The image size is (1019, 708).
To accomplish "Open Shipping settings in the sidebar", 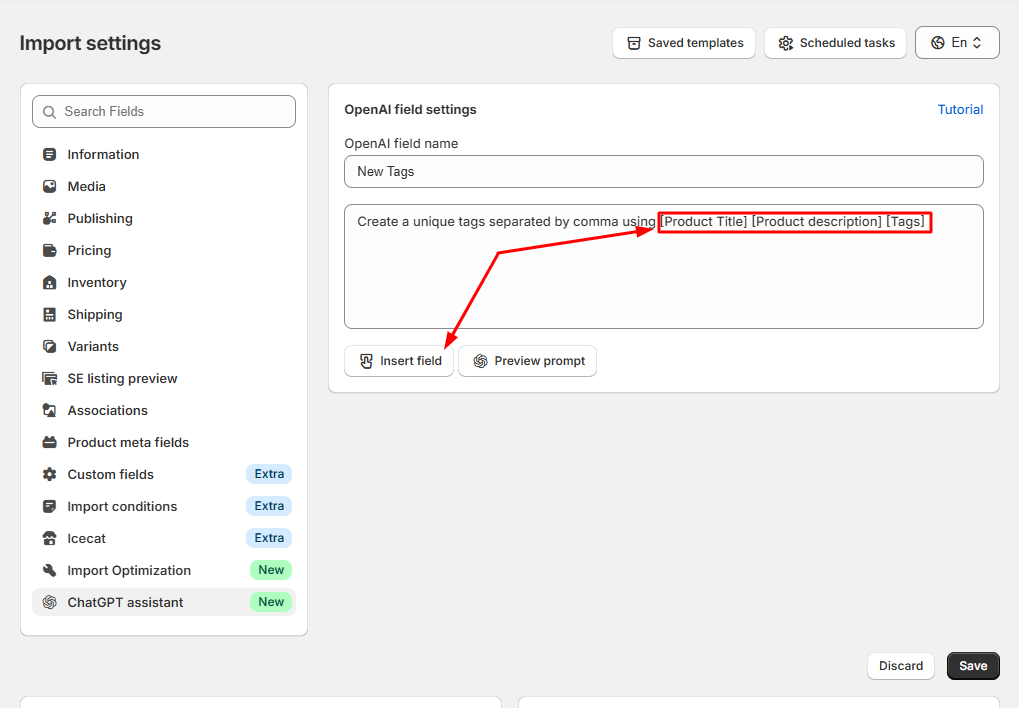I will [164, 315].
